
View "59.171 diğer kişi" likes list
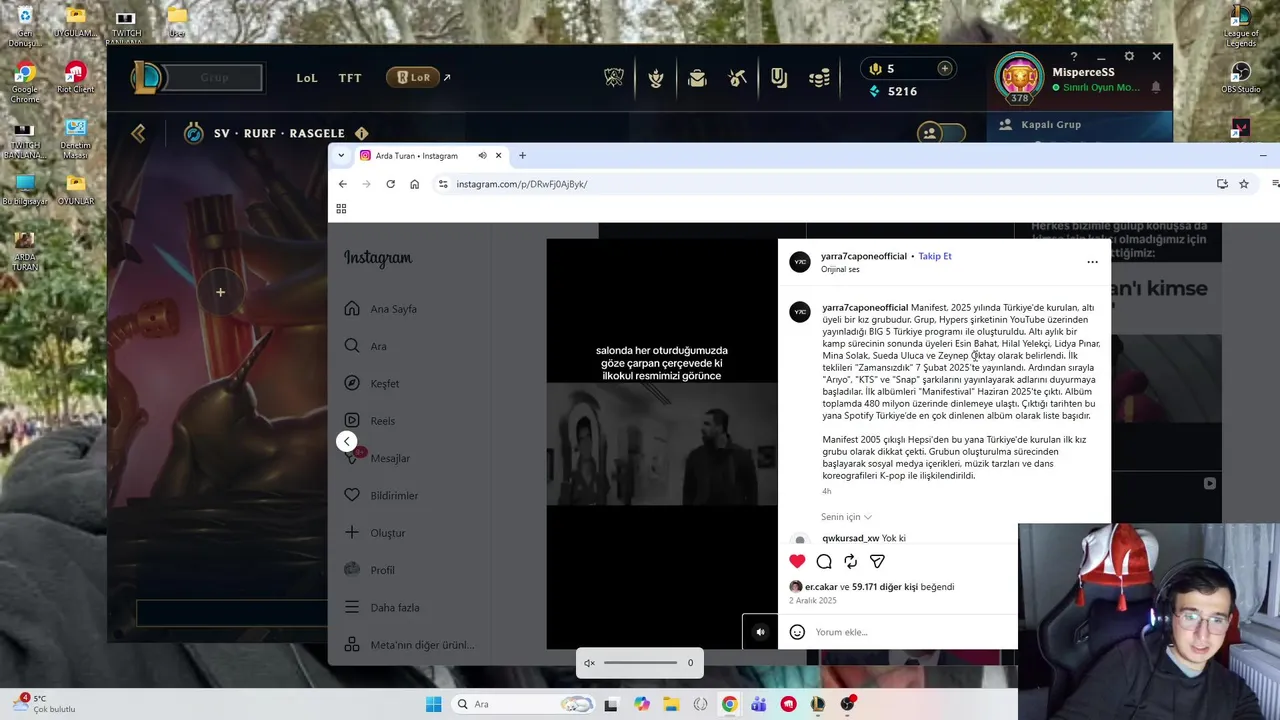pyautogui.click(x=885, y=587)
